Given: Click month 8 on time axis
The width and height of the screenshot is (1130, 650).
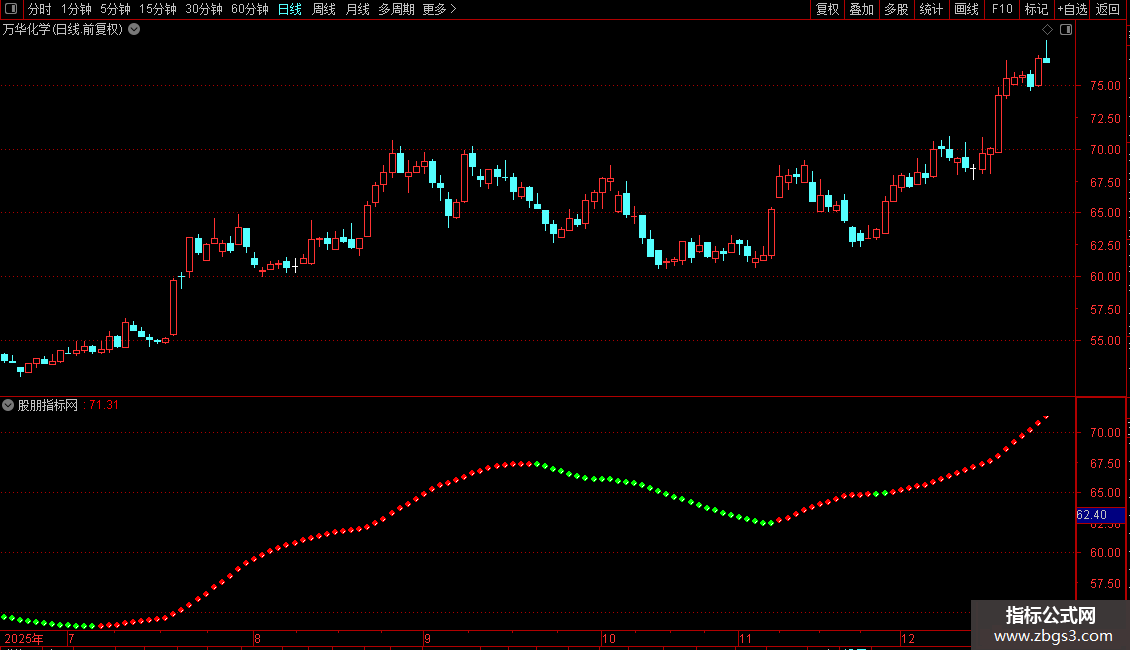Looking at the screenshot, I should (x=257, y=638).
